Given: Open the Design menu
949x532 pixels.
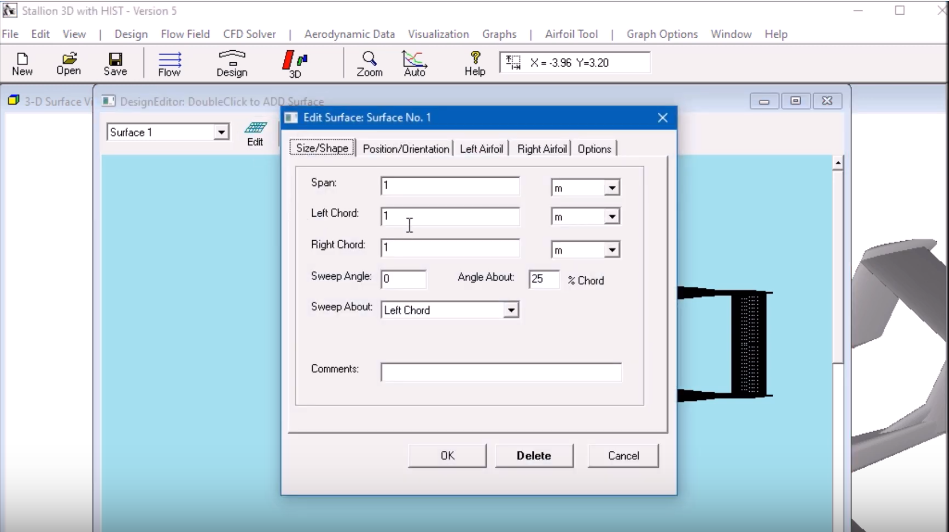Looking at the screenshot, I should pos(131,34).
